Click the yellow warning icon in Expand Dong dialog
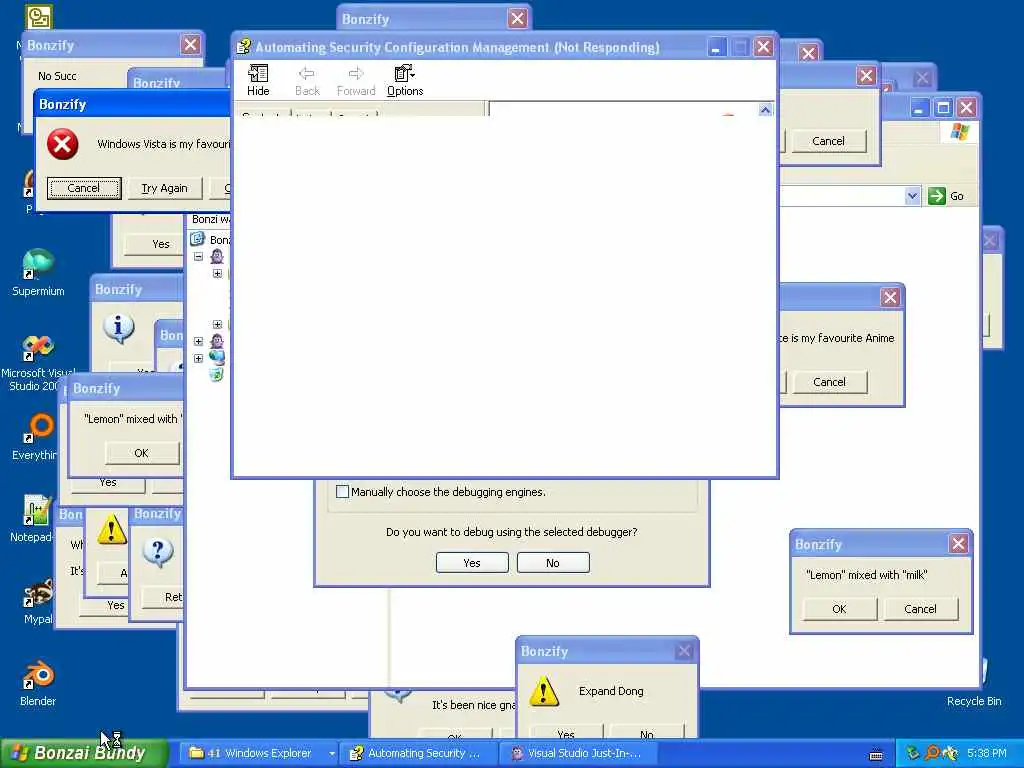This screenshot has width=1024, height=768. [543, 691]
